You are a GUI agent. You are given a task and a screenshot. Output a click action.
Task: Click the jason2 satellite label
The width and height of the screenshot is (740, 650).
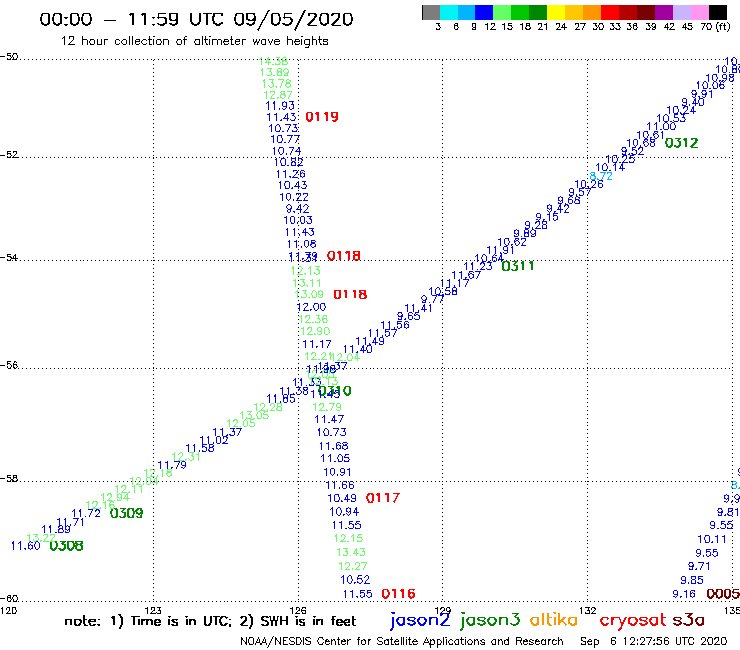pos(420,620)
